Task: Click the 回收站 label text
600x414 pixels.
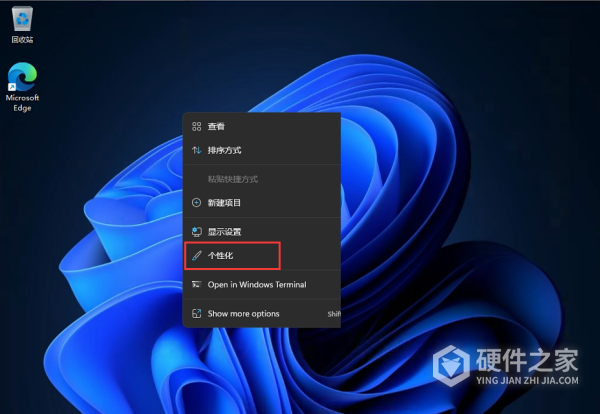Action: [22, 39]
